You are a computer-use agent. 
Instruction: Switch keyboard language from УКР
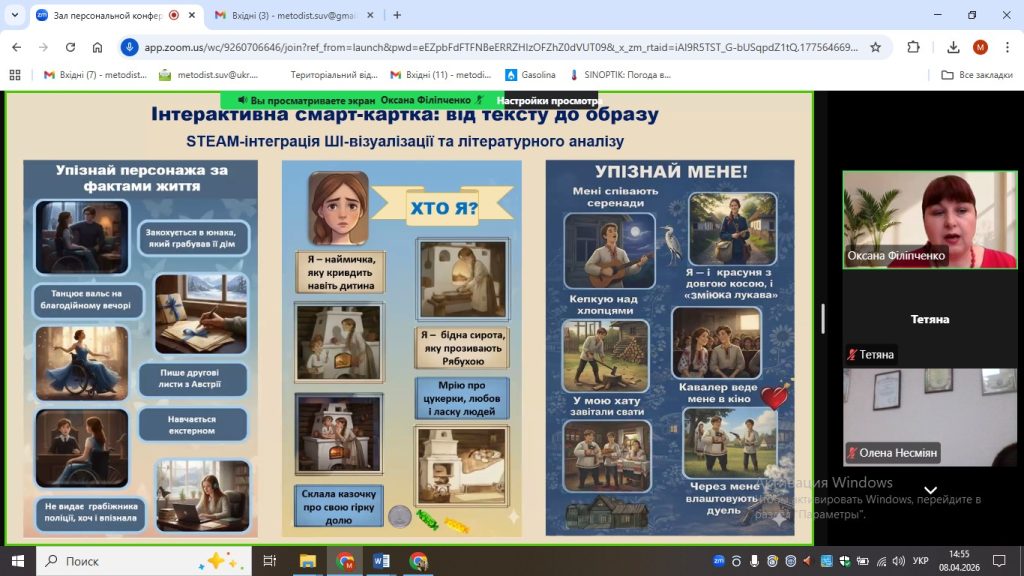[x=921, y=561]
